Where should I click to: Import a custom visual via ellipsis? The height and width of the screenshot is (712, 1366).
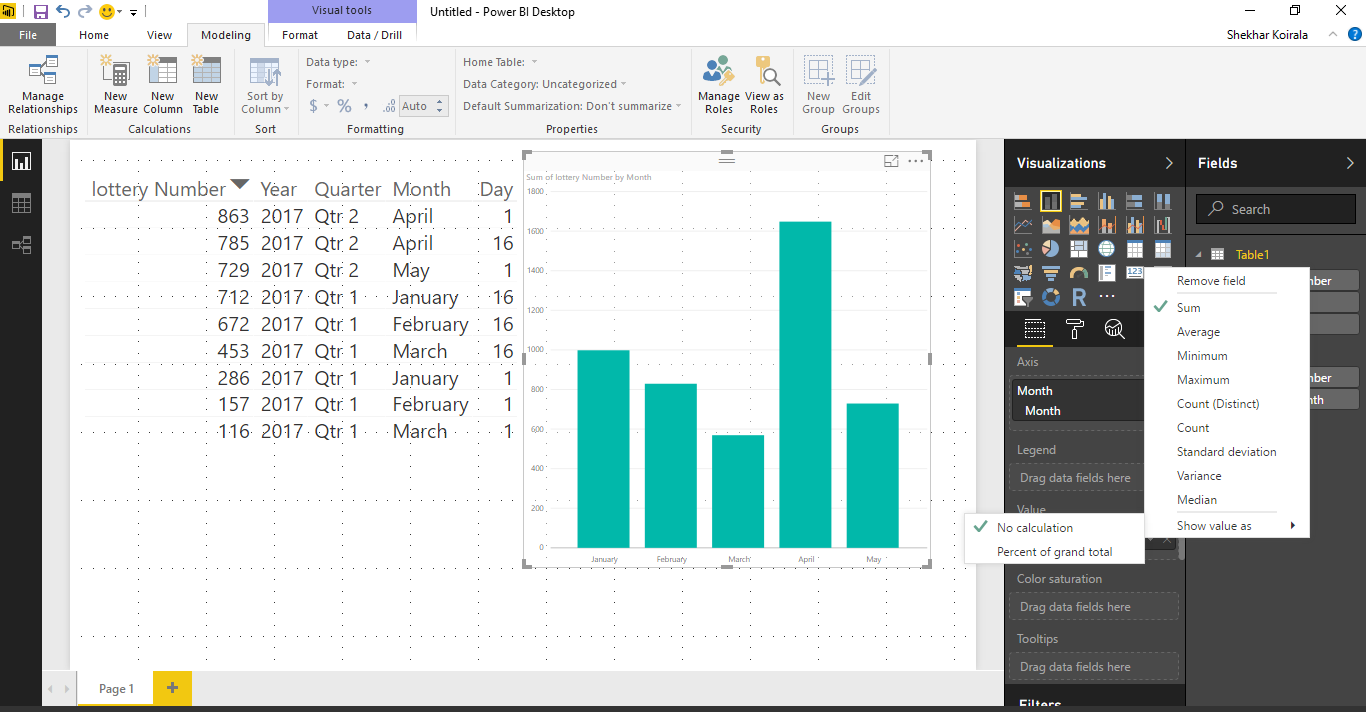tap(1106, 297)
